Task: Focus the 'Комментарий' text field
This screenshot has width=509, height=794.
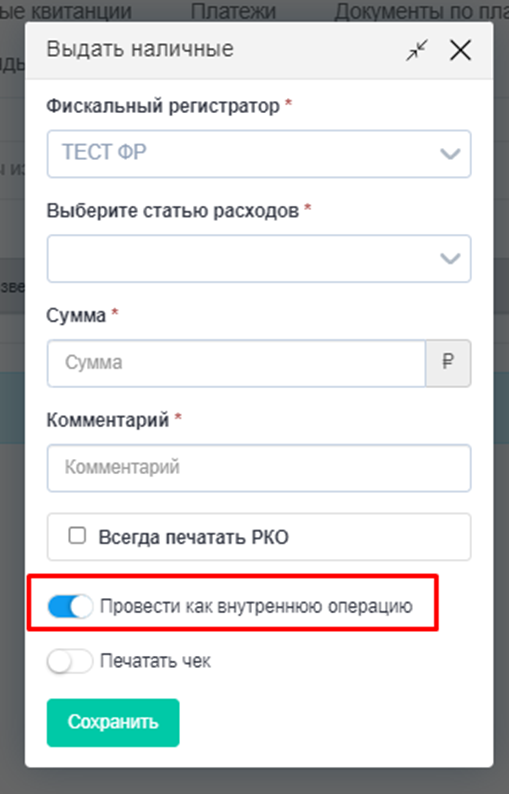Action: click(259, 468)
